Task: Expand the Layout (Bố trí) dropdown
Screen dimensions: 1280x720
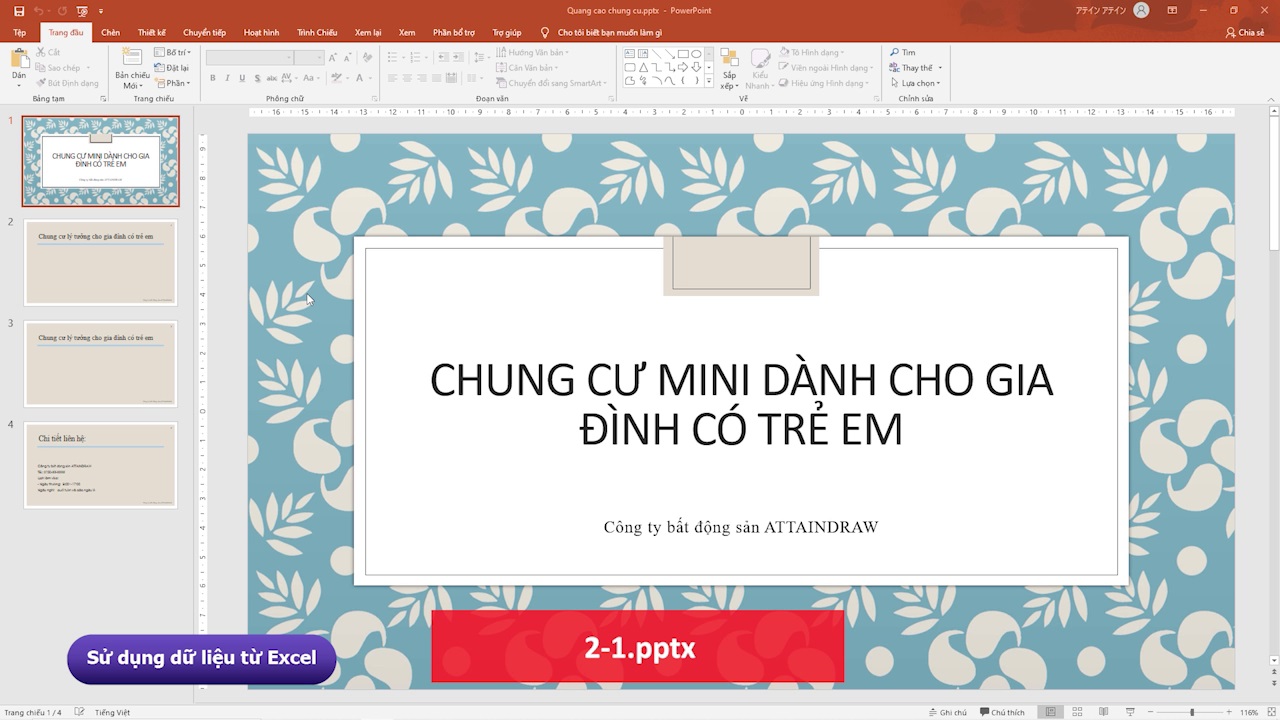Action: 173,52
